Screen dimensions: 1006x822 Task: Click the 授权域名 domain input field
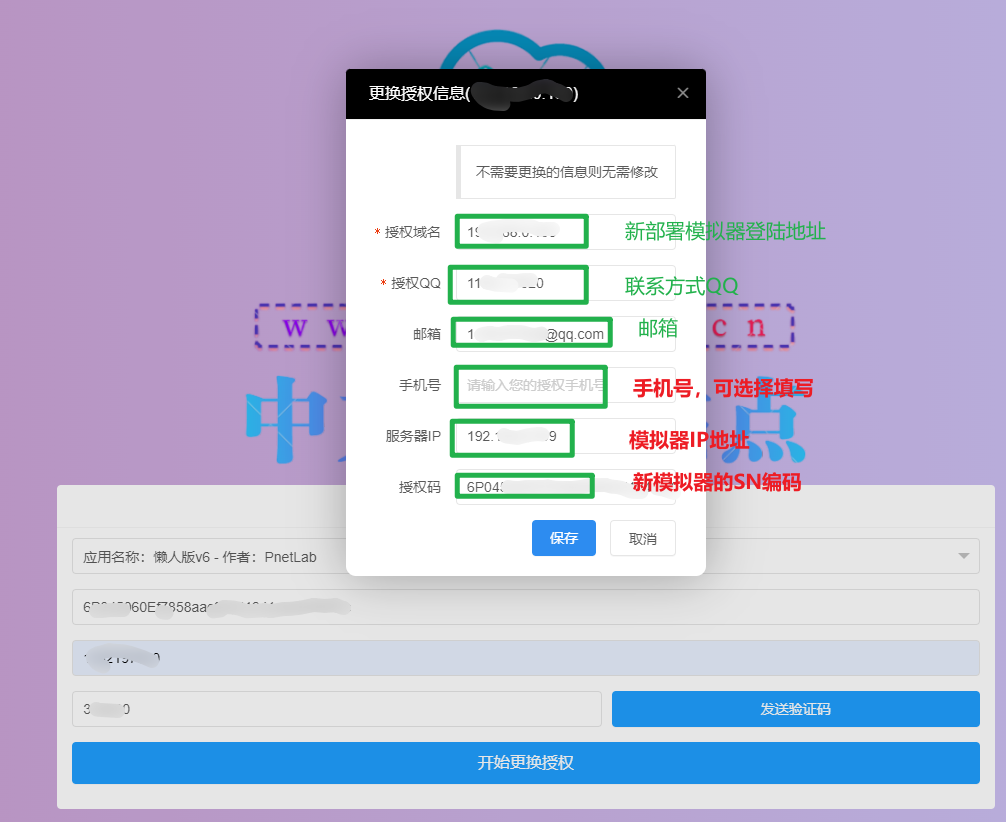tap(520, 231)
